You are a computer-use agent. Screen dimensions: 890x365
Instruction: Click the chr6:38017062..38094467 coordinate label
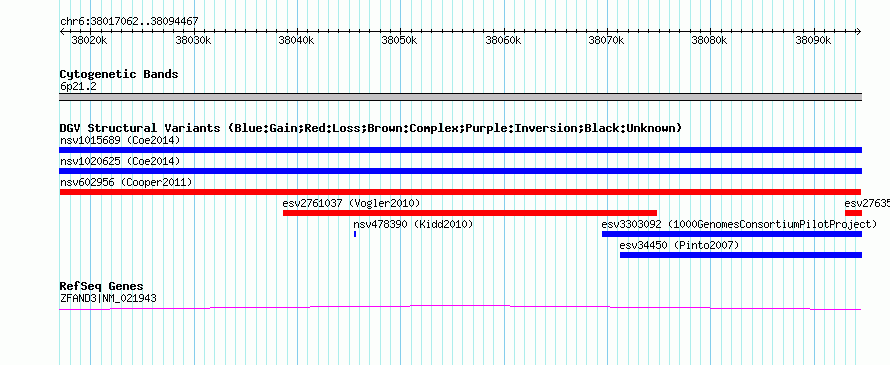(129, 21)
